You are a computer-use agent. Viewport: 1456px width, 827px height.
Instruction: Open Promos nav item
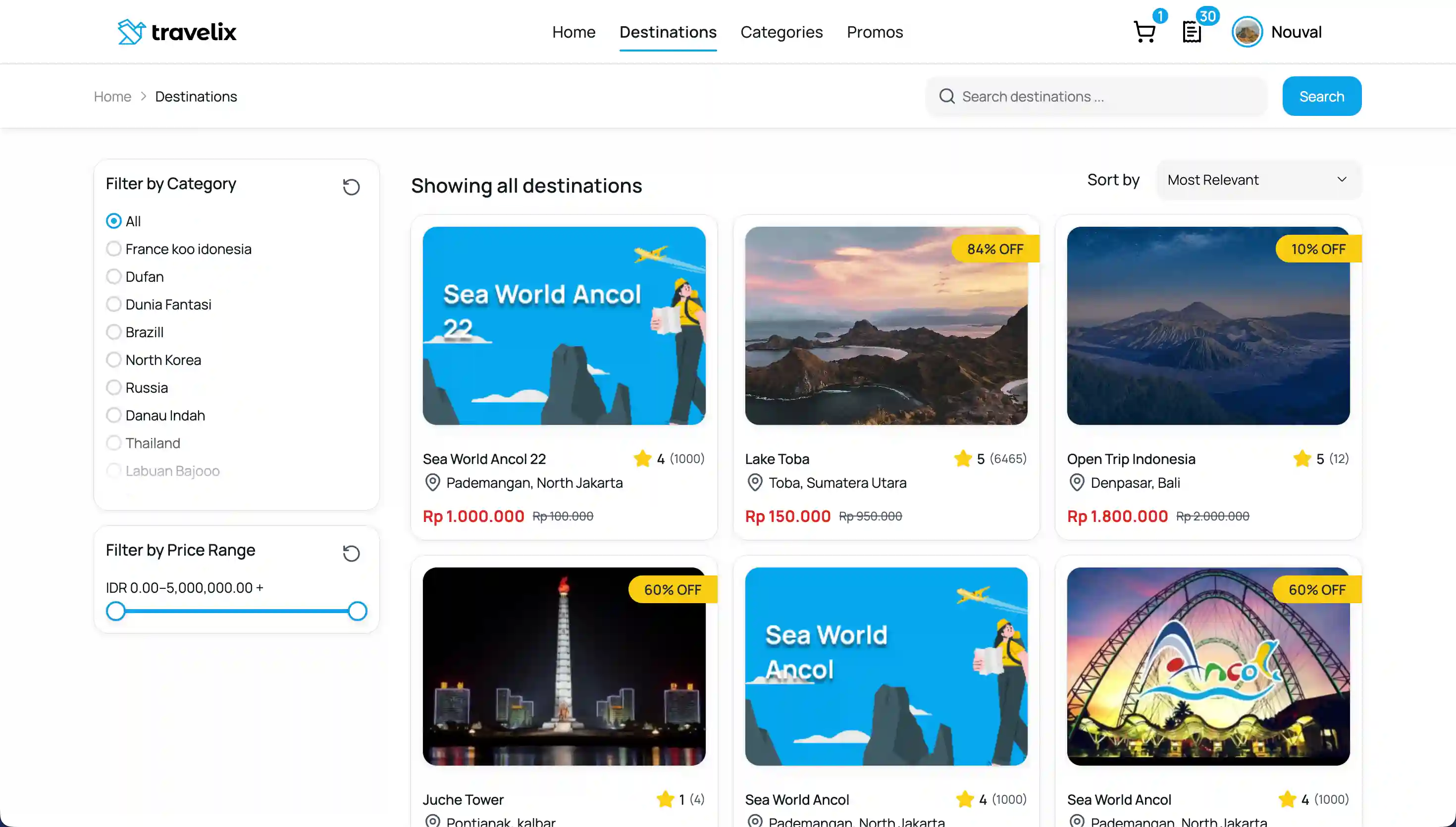pos(875,32)
